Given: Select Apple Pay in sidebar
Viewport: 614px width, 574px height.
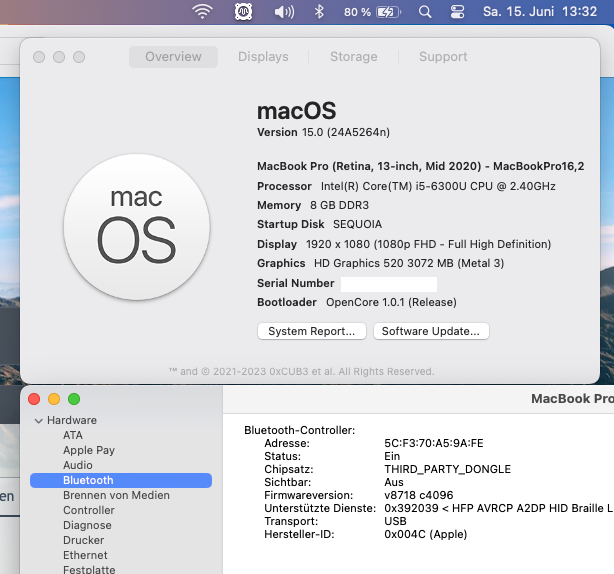Looking at the screenshot, I should coord(89,450).
